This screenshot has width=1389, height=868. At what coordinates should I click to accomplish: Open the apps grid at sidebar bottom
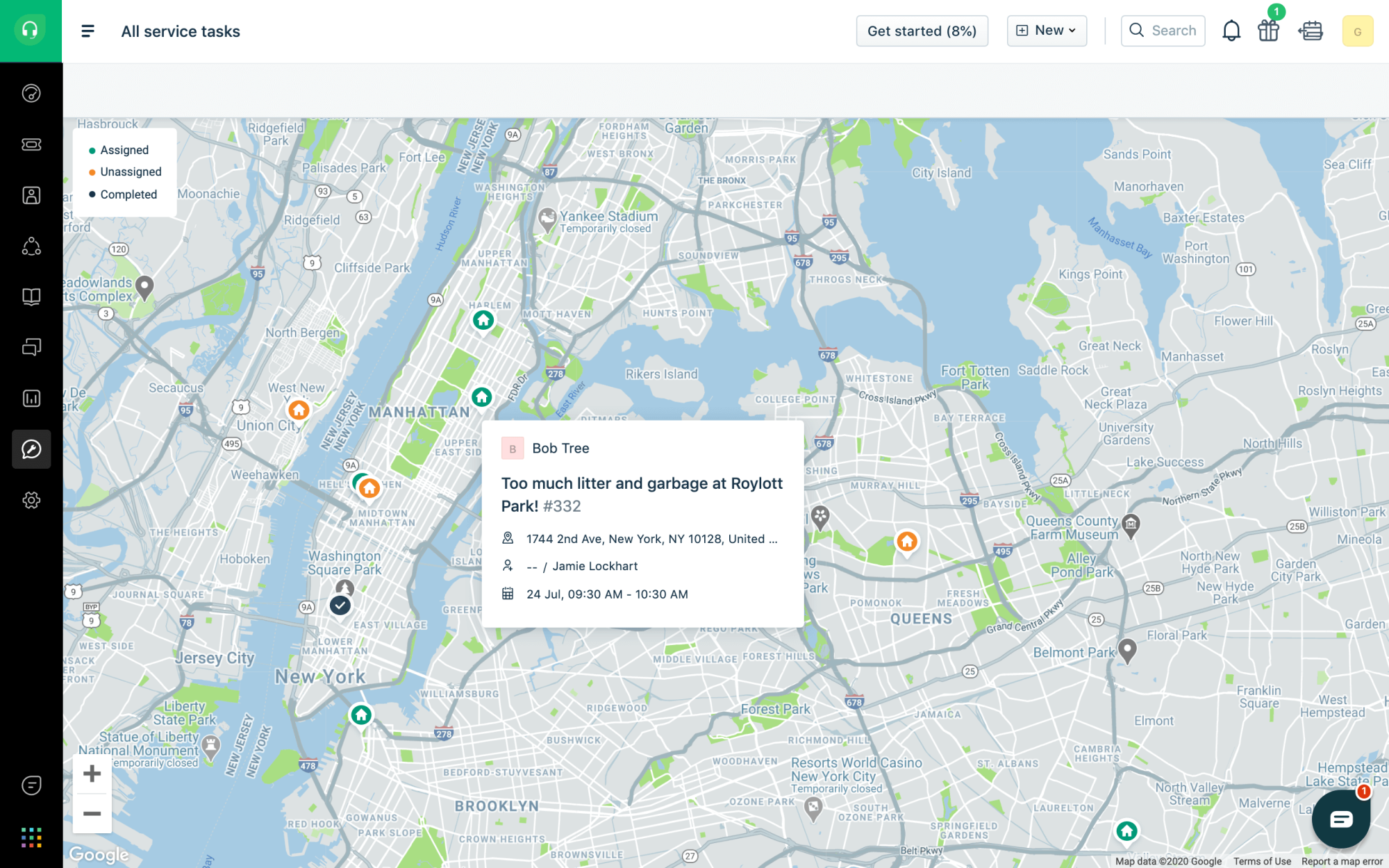pyautogui.click(x=31, y=837)
